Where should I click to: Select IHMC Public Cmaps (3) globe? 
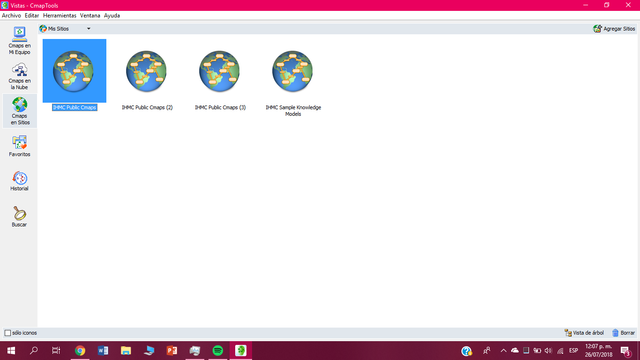point(220,71)
